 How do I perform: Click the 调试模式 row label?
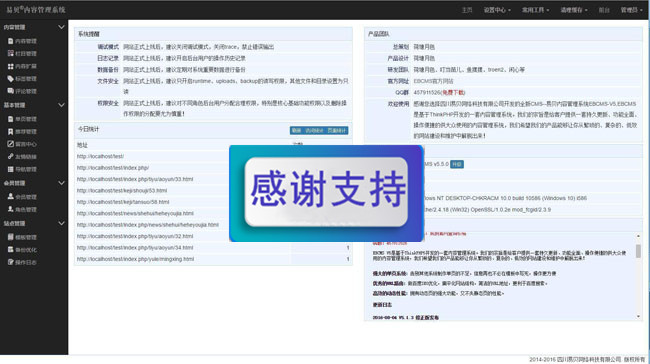click(108, 47)
